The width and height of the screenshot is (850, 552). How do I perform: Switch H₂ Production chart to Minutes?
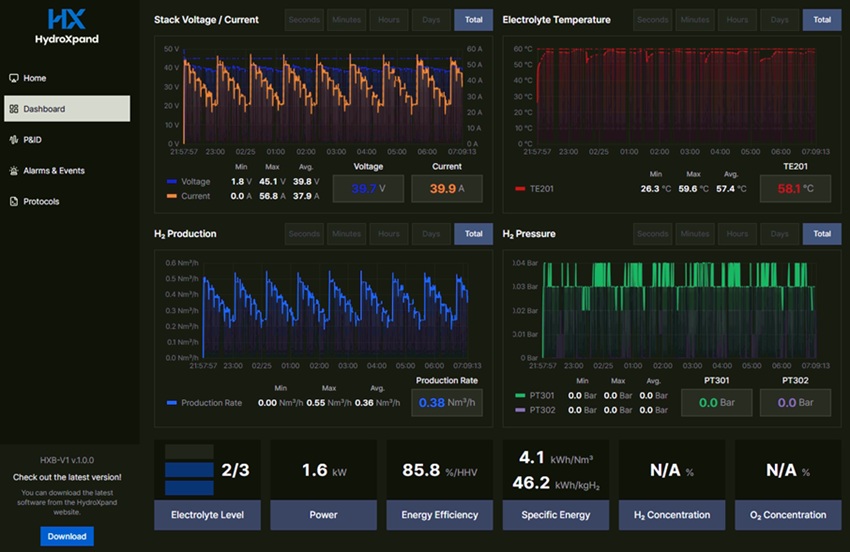click(346, 234)
